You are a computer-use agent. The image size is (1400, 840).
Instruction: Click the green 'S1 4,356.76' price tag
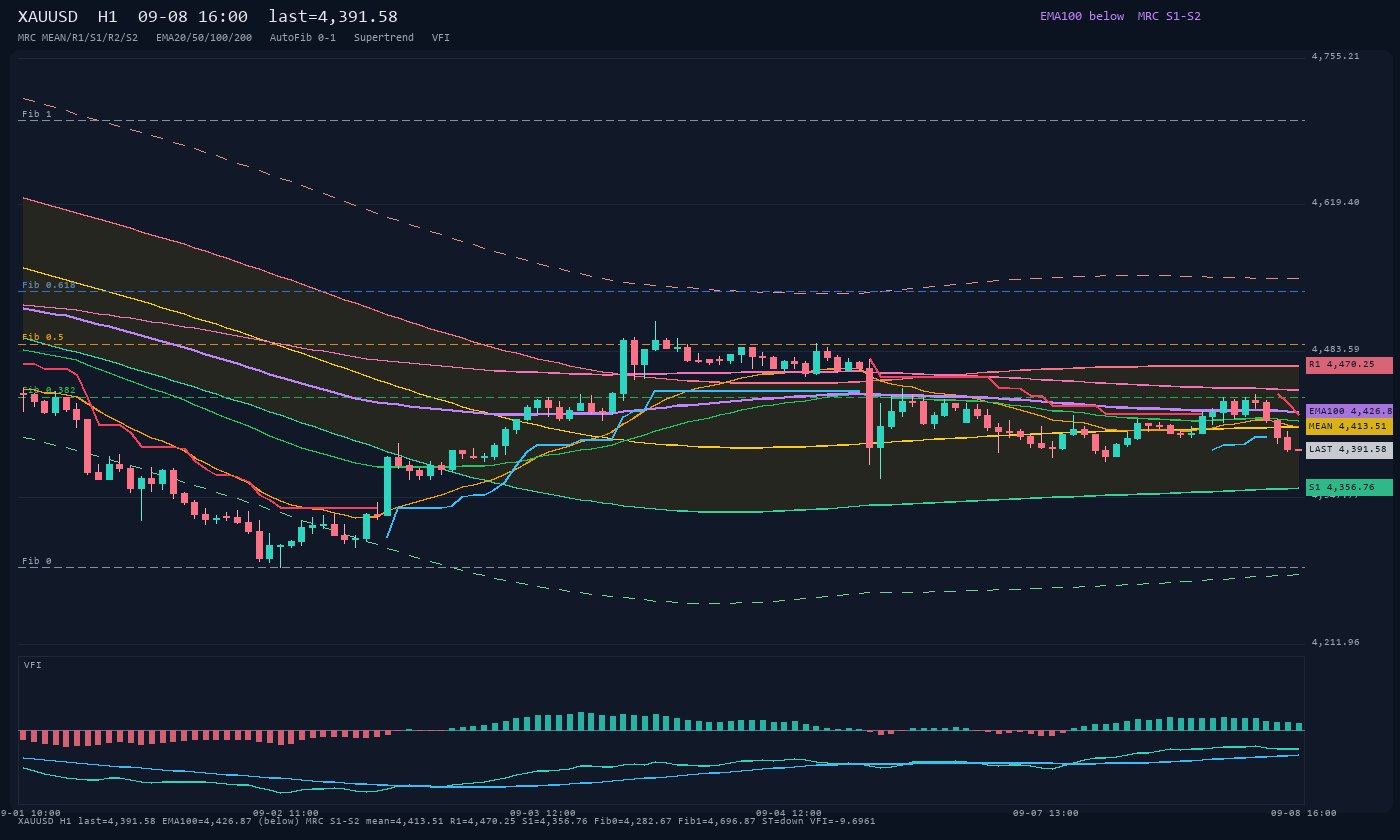pos(1349,487)
